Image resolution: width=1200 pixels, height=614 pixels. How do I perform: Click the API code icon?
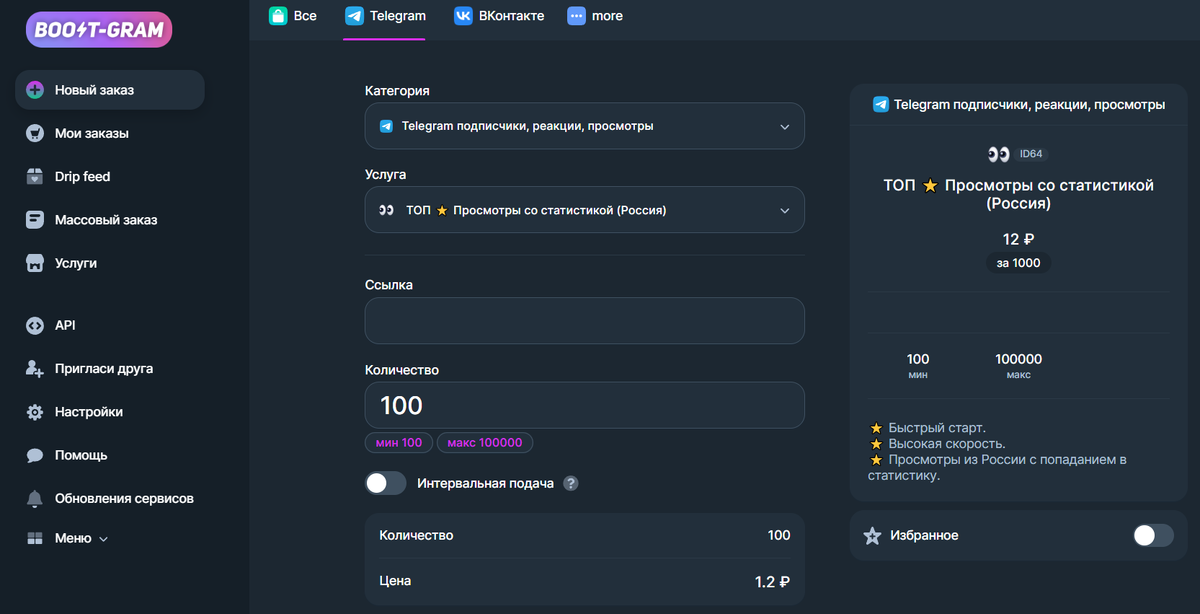point(35,325)
